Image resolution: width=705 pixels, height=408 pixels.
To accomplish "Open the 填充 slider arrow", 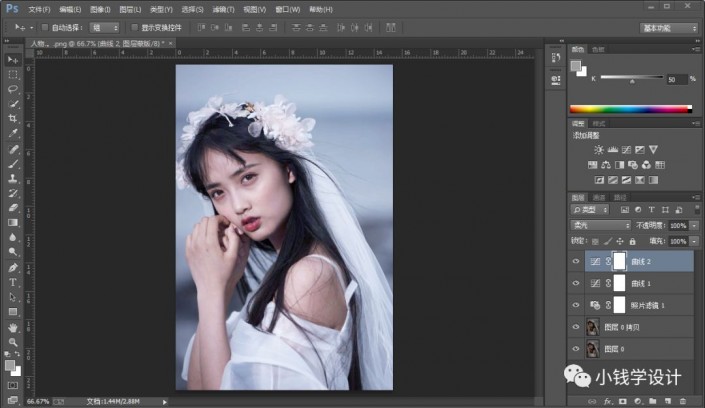I will point(694,242).
